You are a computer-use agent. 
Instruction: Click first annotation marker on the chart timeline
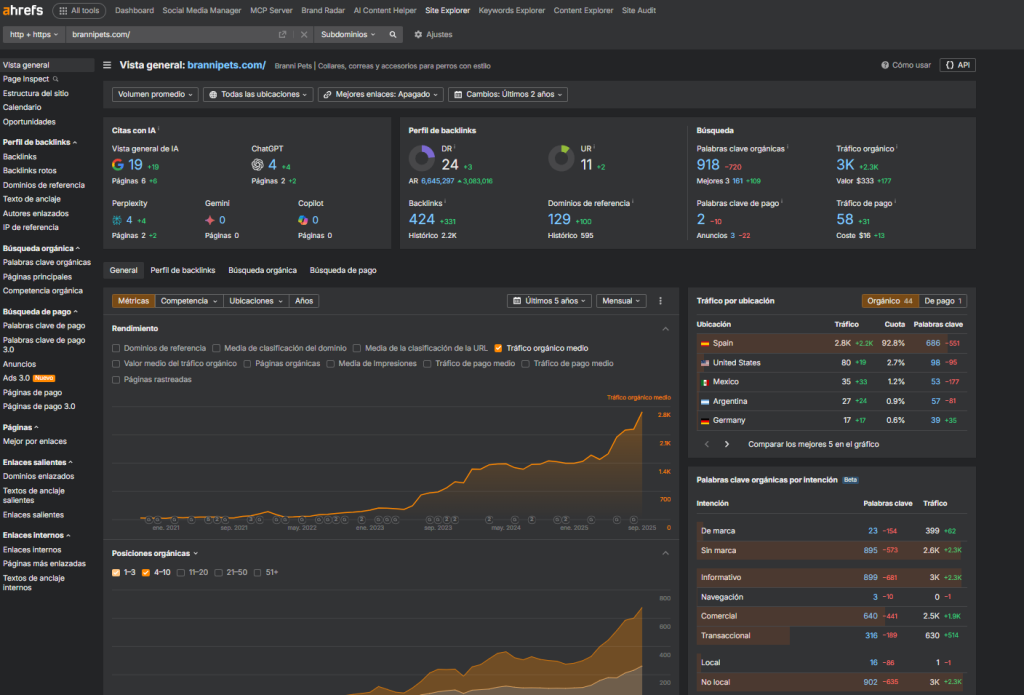point(149,520)
